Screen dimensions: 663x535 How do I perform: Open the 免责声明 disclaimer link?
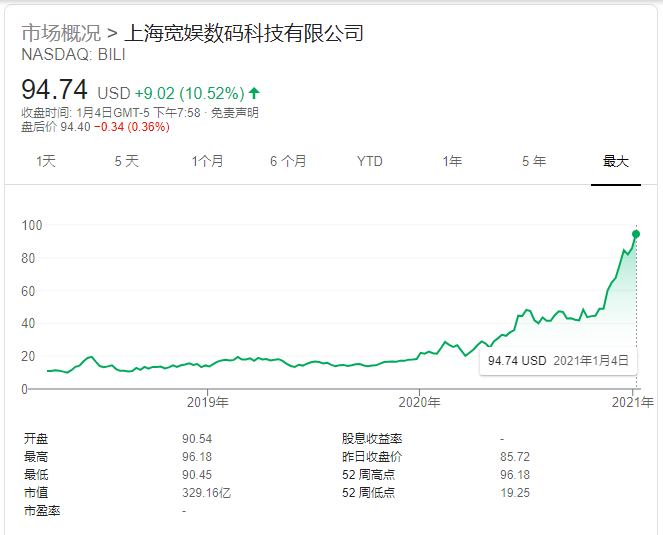coord(235,112)
